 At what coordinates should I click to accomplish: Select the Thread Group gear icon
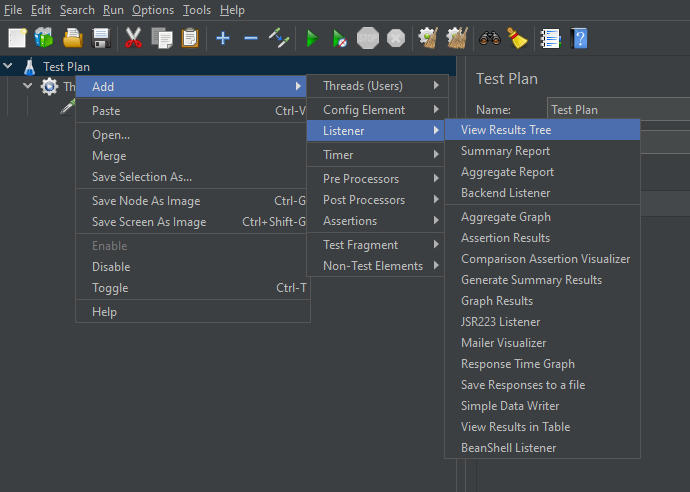pyautogui.click(x=49, y=86)
